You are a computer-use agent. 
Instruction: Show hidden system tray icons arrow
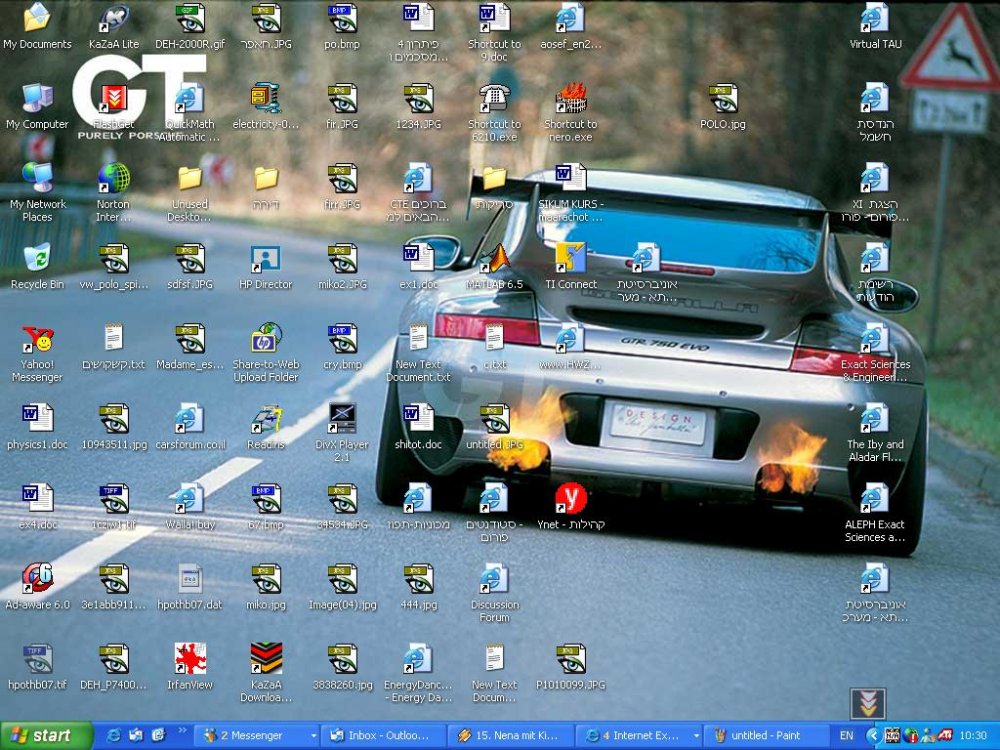coord(873,735)
